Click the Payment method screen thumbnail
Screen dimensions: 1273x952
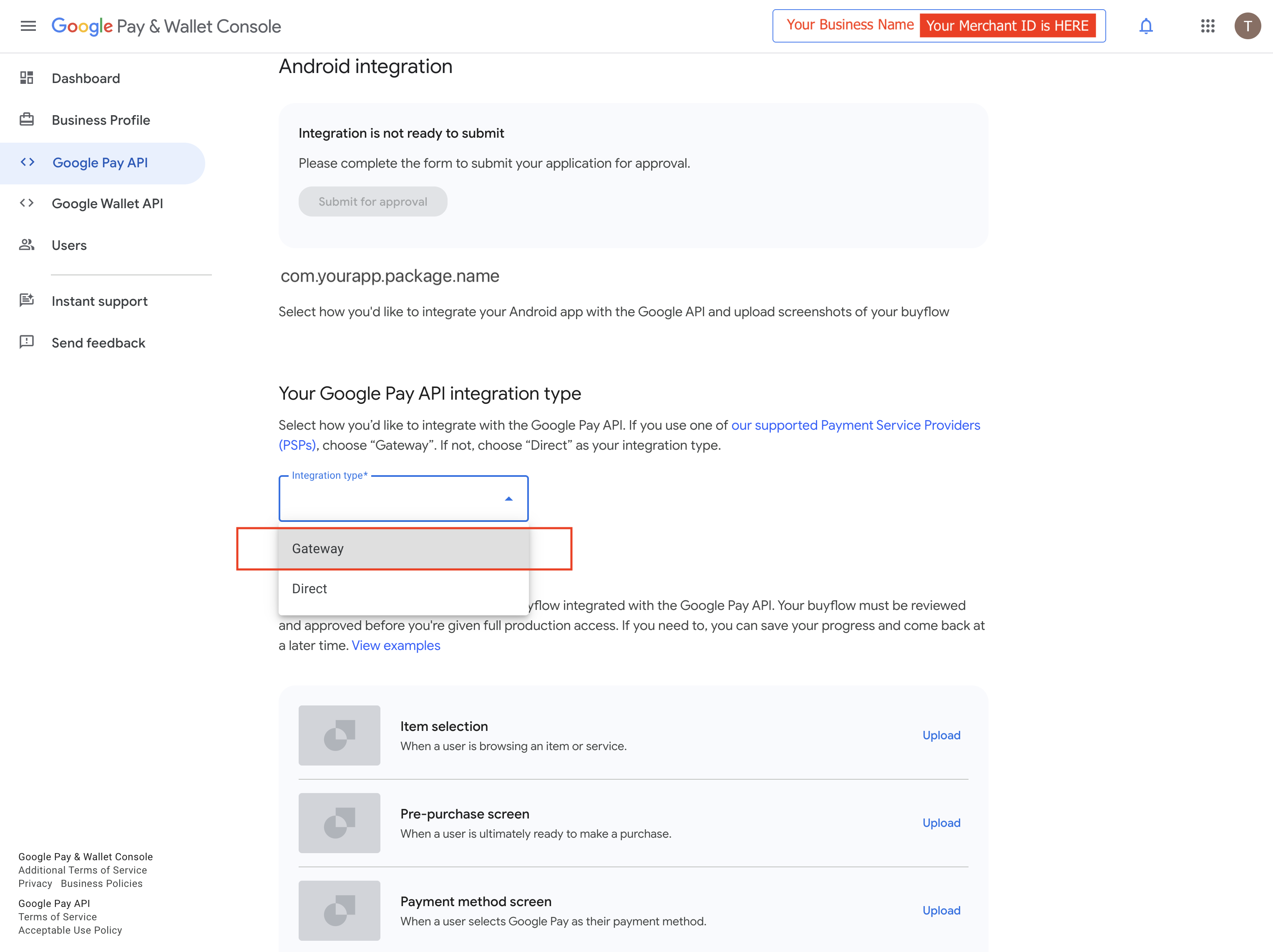pos(339,911)
